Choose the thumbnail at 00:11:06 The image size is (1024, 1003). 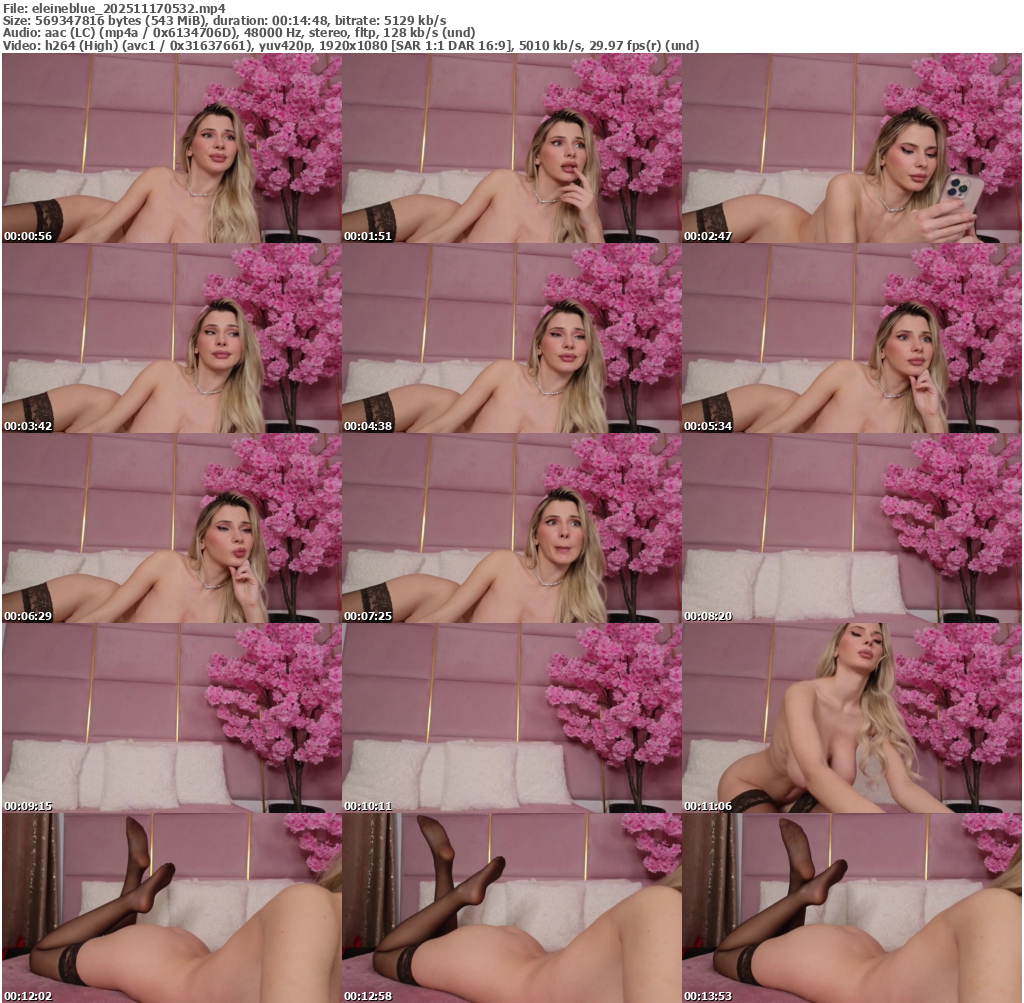851,718
